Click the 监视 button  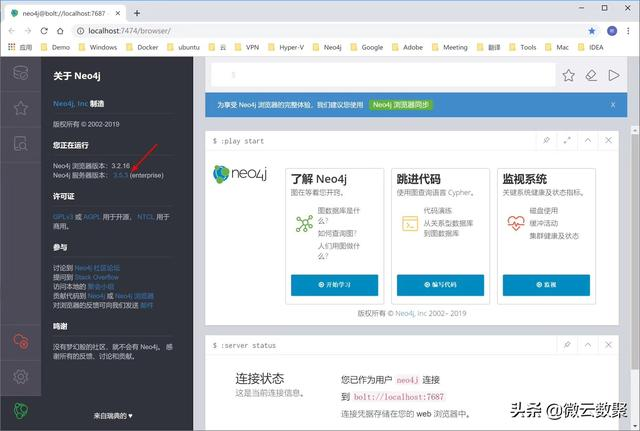point(546,285)
